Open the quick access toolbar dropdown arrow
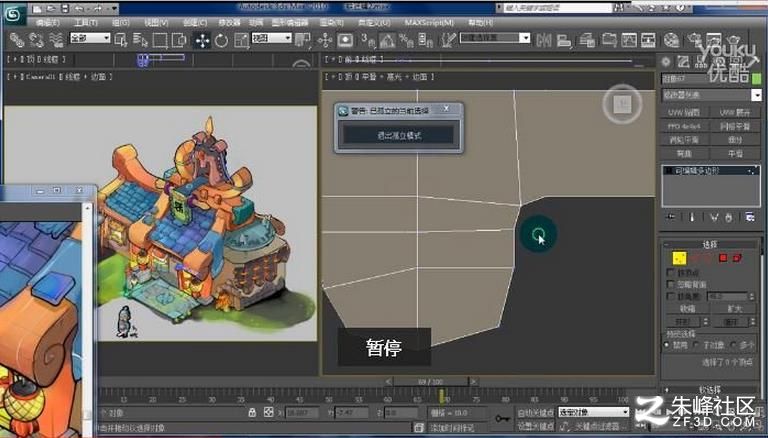768x438 pixels. [115, 8]
